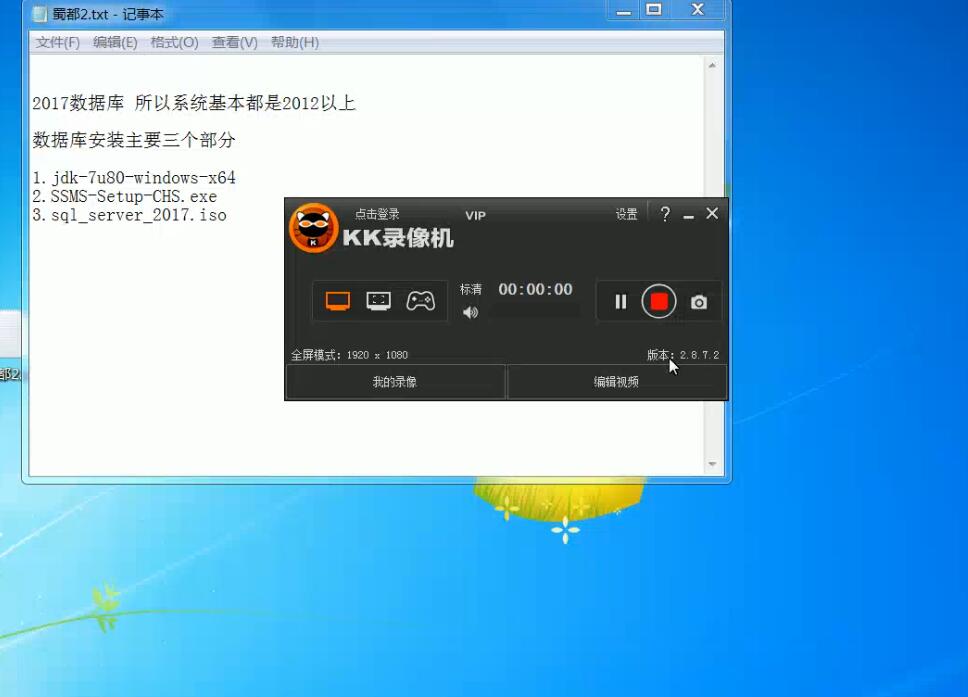Take a screenshot with the camera icon
Image resolution: width=968 pixels, height=697 pixels.
[x=699, y=302]
